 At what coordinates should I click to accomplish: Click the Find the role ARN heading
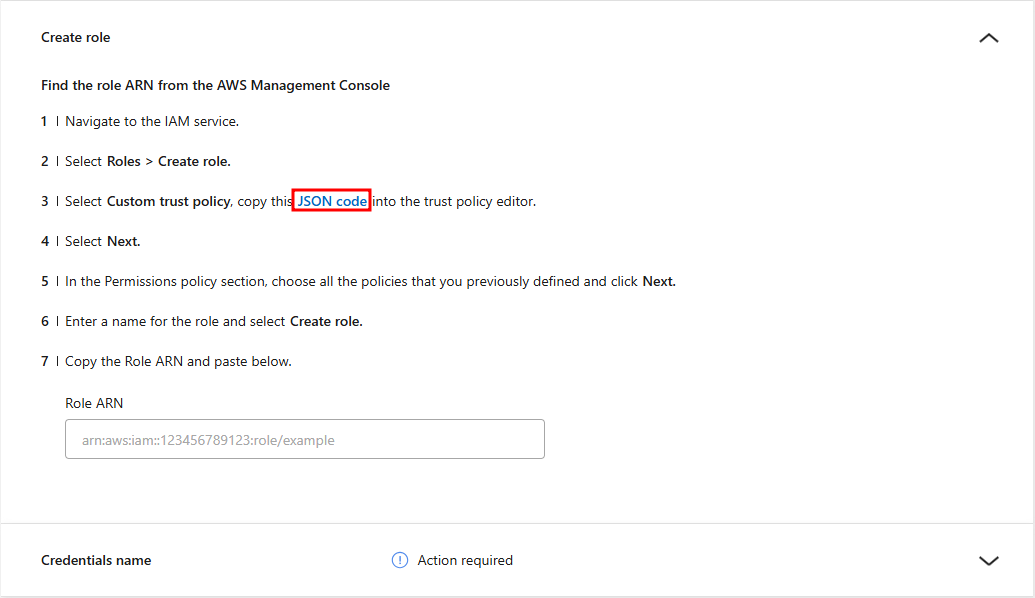(x=215, y=85)
